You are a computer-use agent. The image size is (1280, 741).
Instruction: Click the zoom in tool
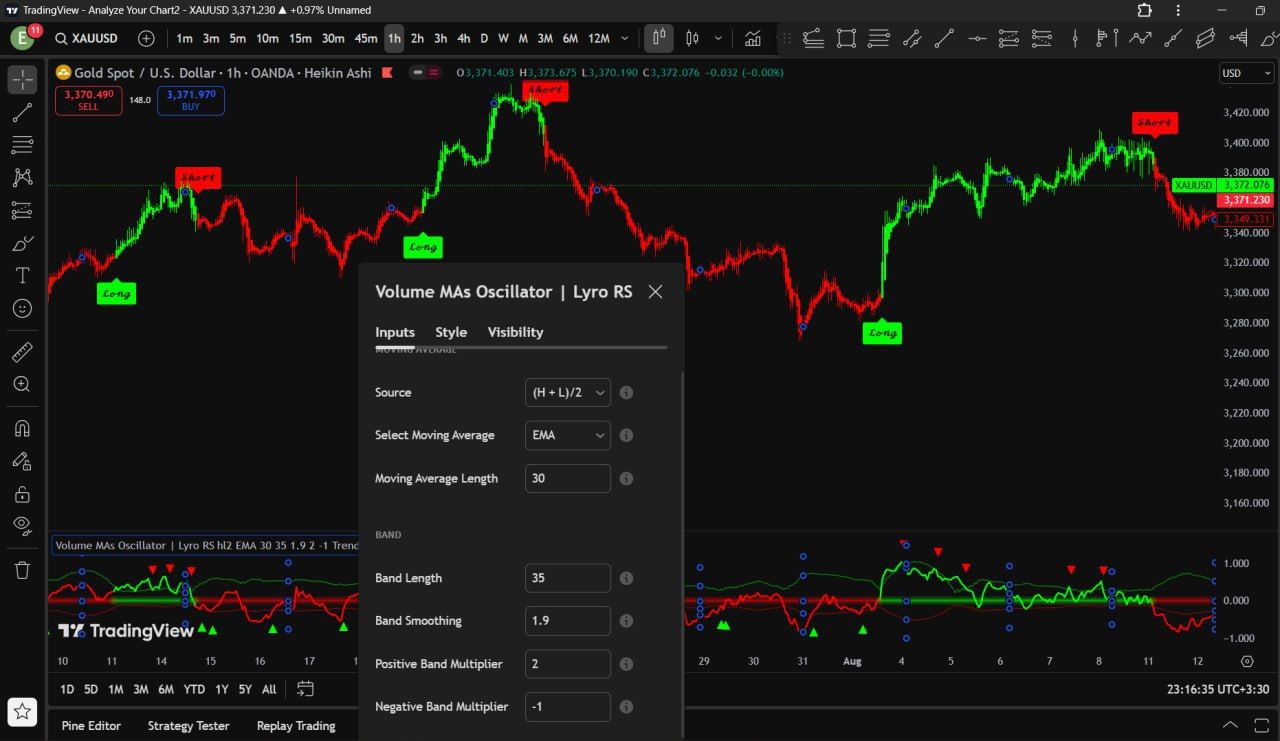click(22, 384)
